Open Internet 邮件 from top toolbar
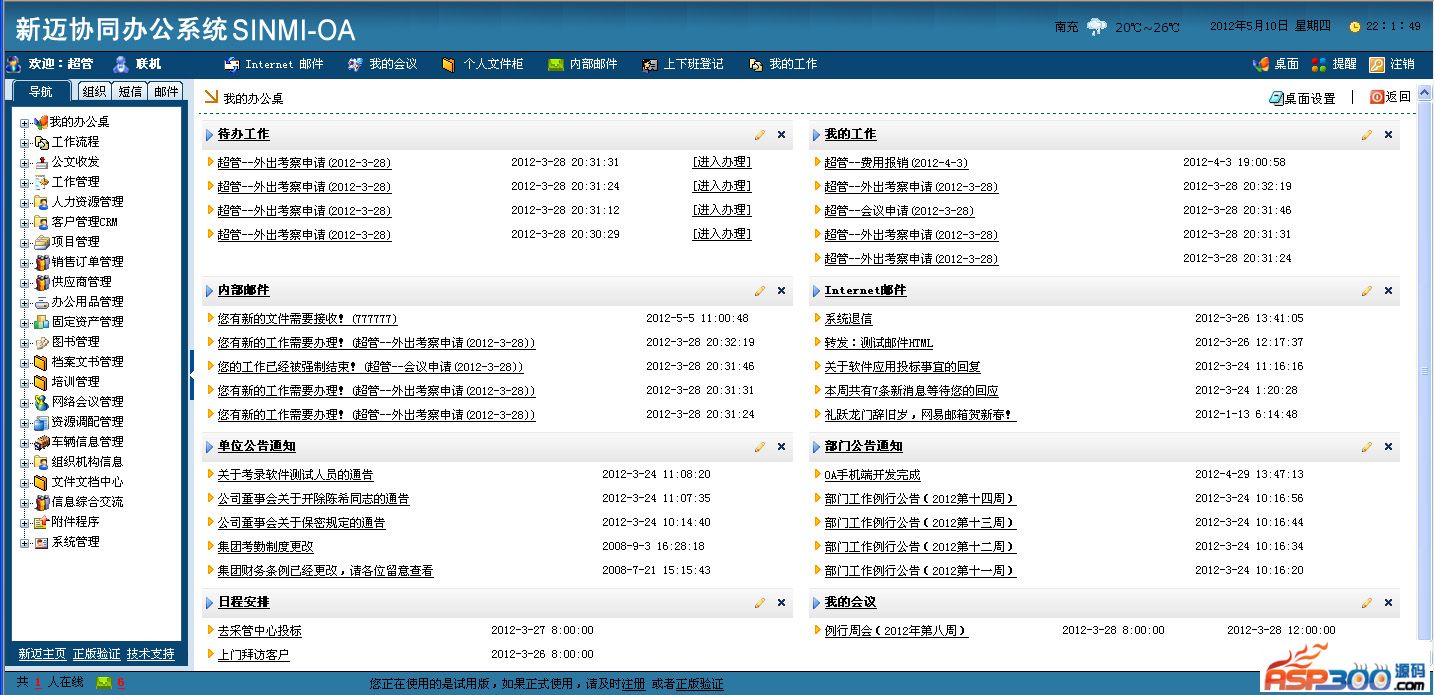Screen dimensions: 1435x695 pyautogui.click(x=274, y=64)
